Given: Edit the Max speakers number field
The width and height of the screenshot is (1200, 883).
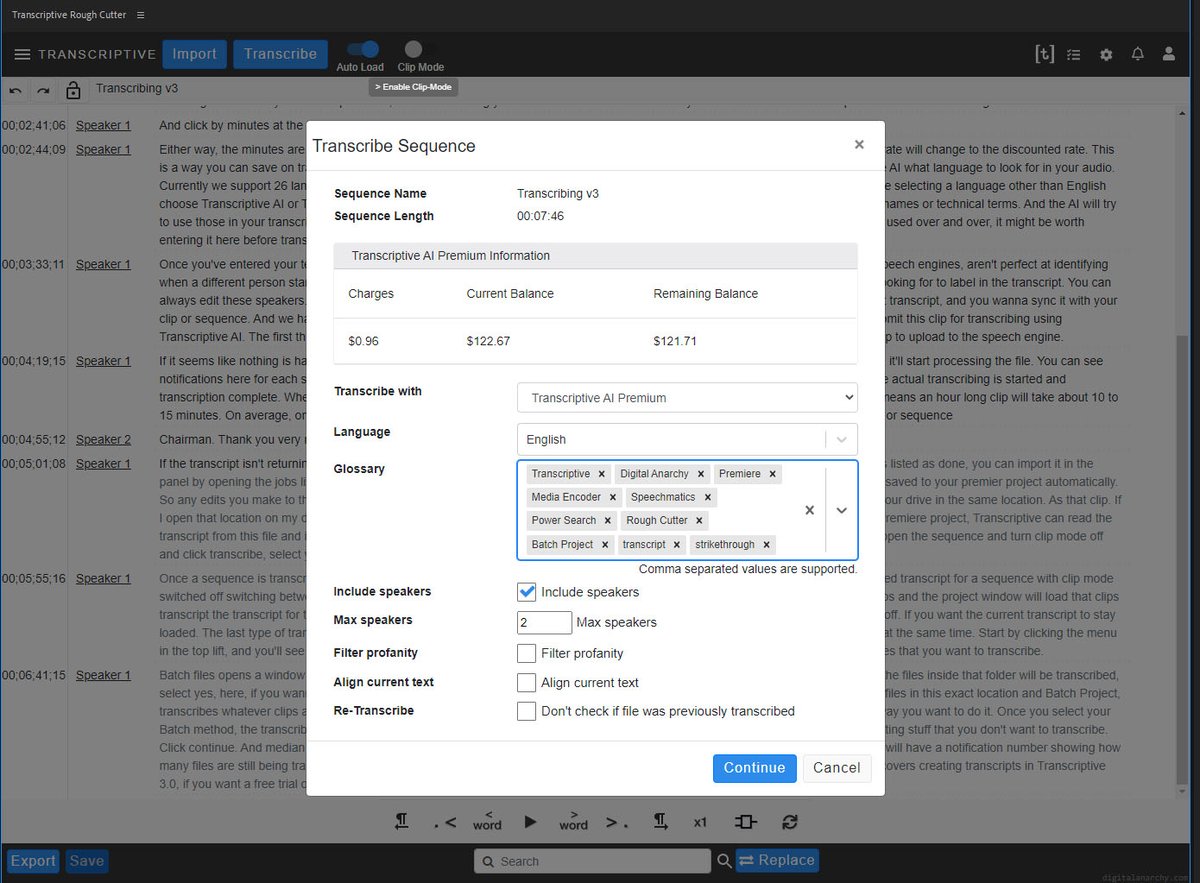Looking at the screenshot, I should point(545,622).
